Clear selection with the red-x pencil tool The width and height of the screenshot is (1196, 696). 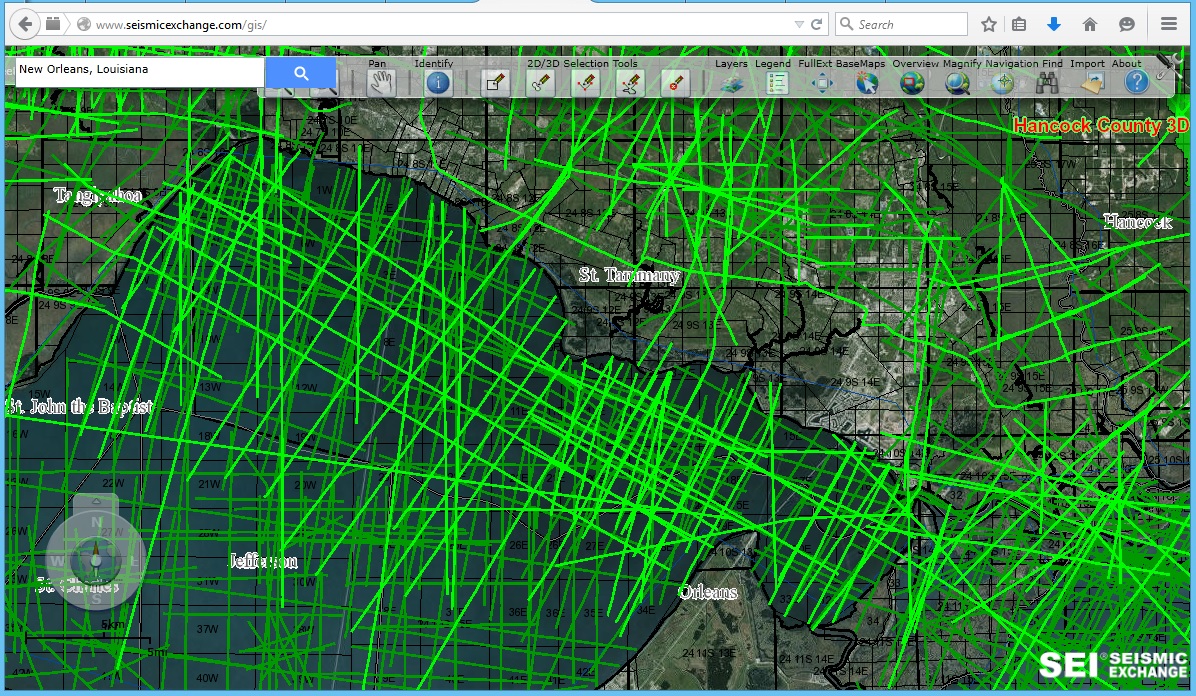click(675, 82)
